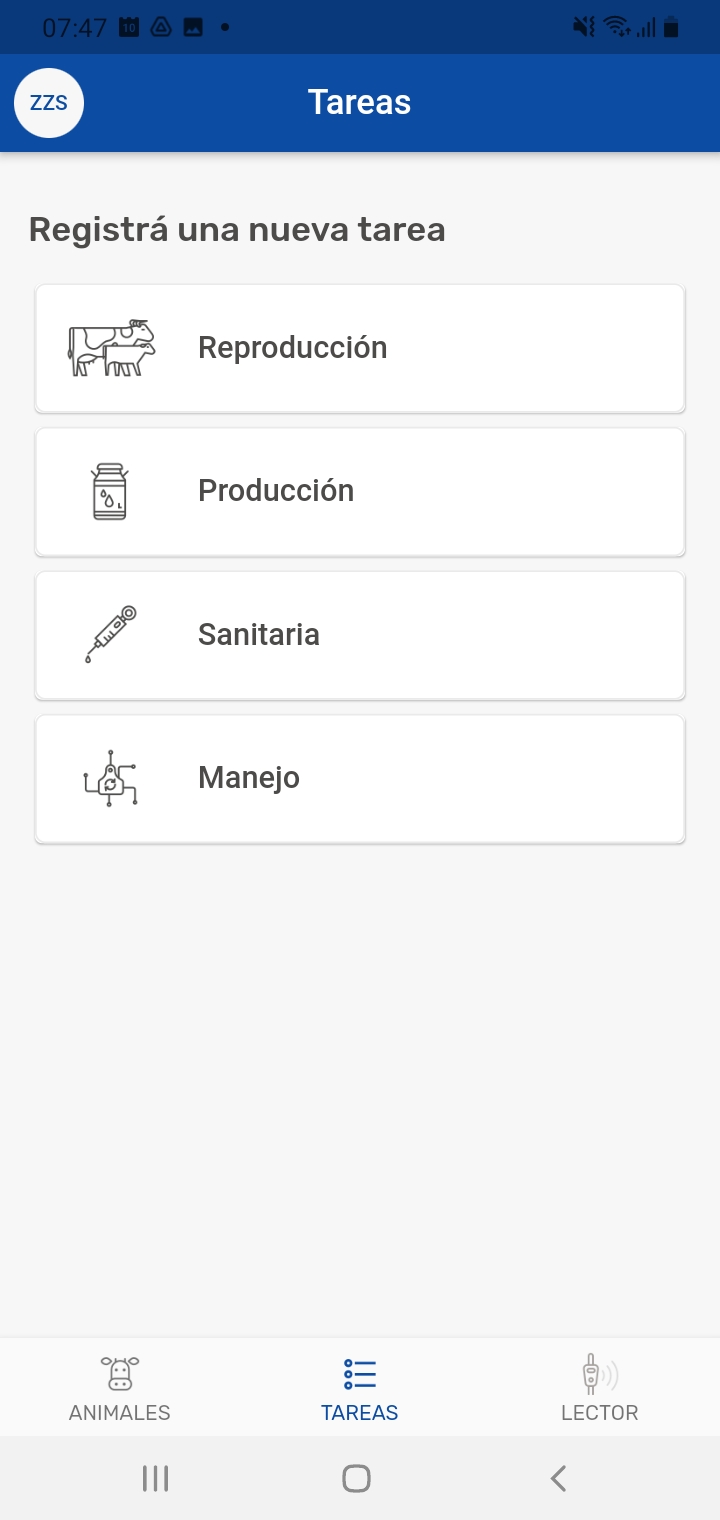Select the Manejo task option
The height and width of the screenshot is (1520, 720).
360,778
